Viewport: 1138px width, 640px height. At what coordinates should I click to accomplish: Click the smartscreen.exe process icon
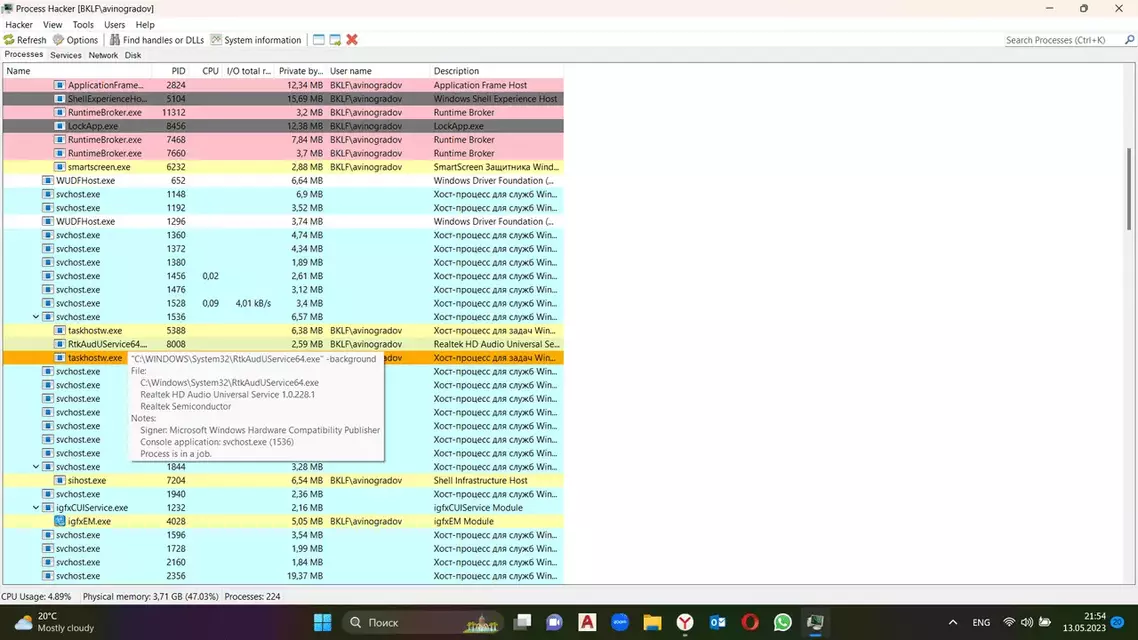point(60,167)
